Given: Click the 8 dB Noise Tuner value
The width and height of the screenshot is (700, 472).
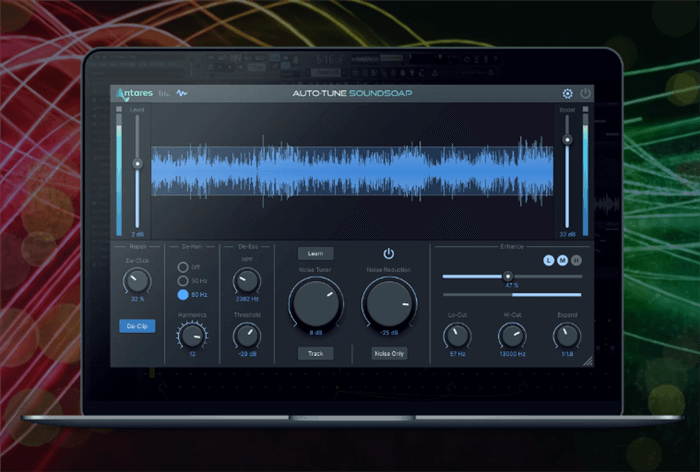Looking at the screenshot, I should pos(316,333).
